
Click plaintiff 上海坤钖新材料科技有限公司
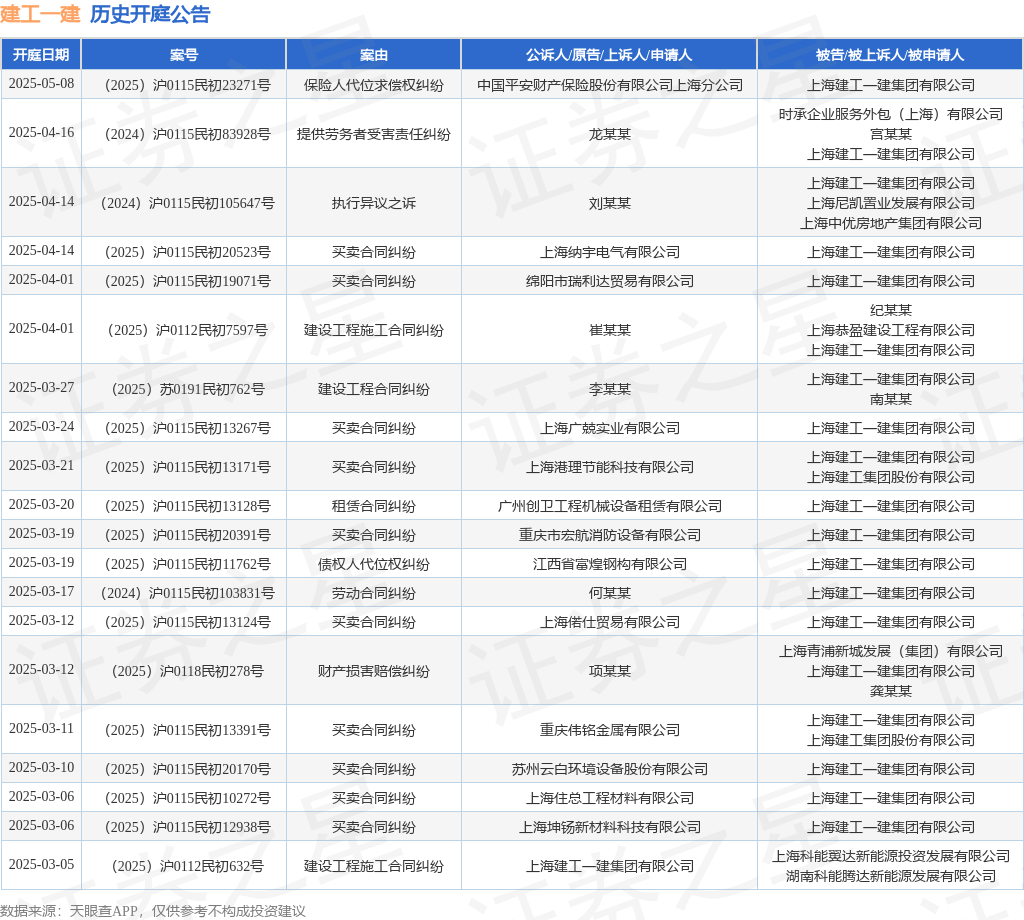[609, 827]
